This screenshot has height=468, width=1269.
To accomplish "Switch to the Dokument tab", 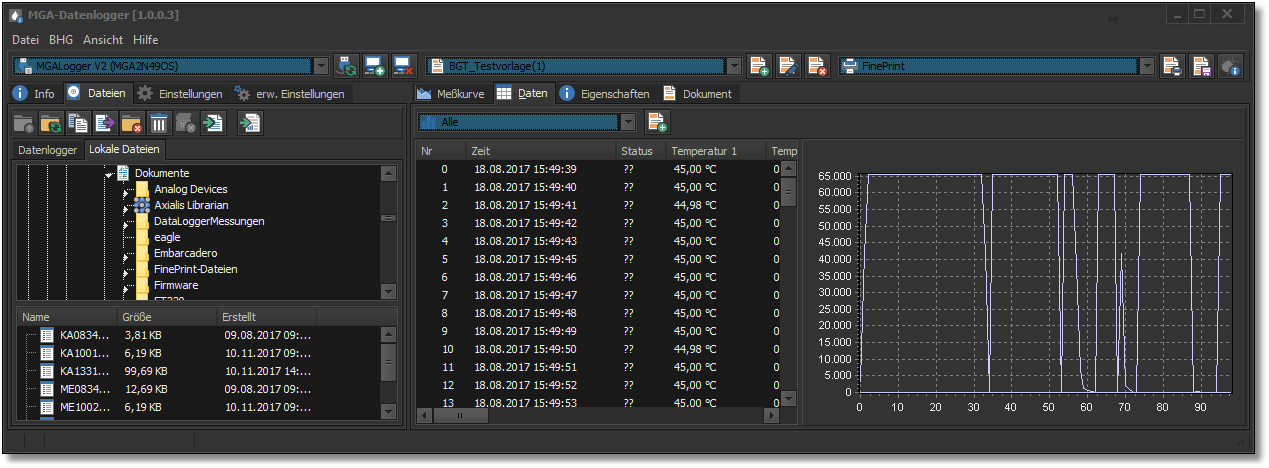I will (x=697, y=94).
